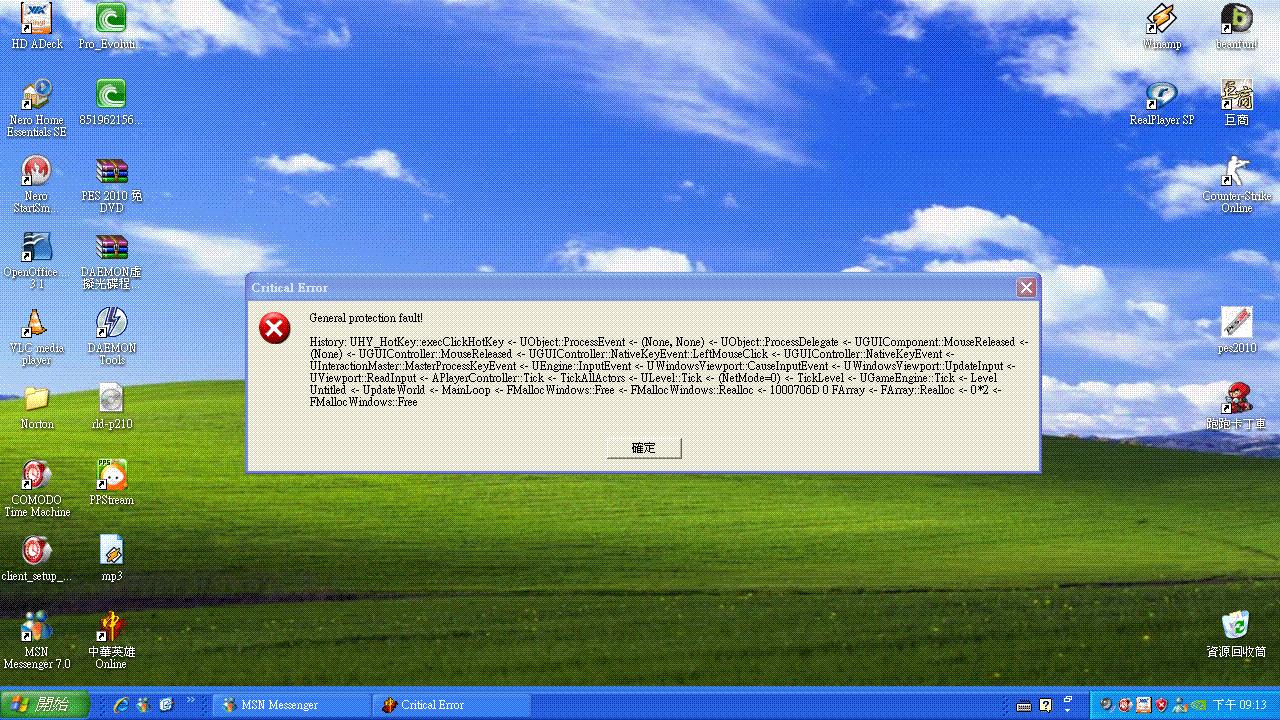Open language bar options arrow
Viewport: 1280px width, 720px height.
(x=1068, y=710)
